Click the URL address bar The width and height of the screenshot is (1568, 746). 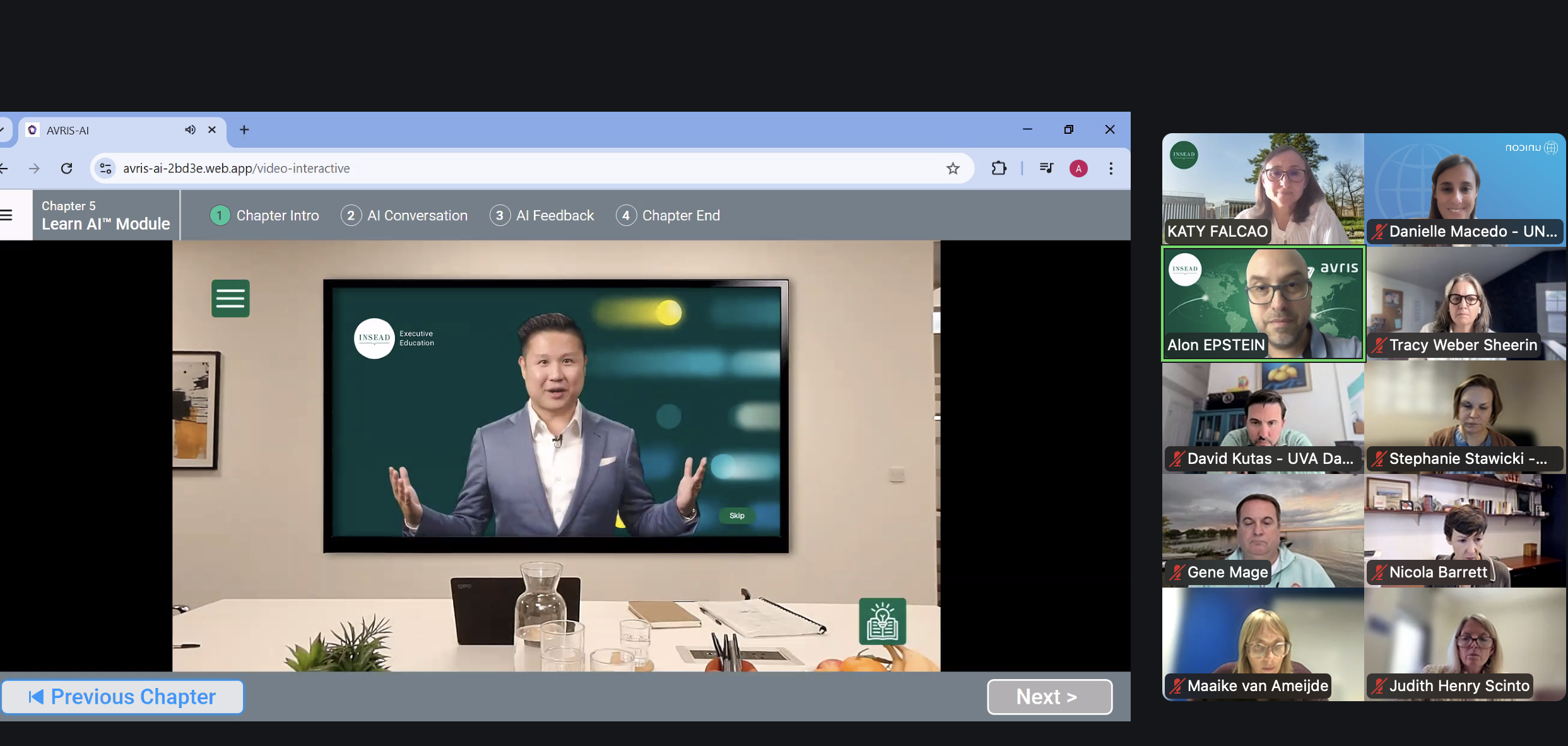click(x=505, y=169)
